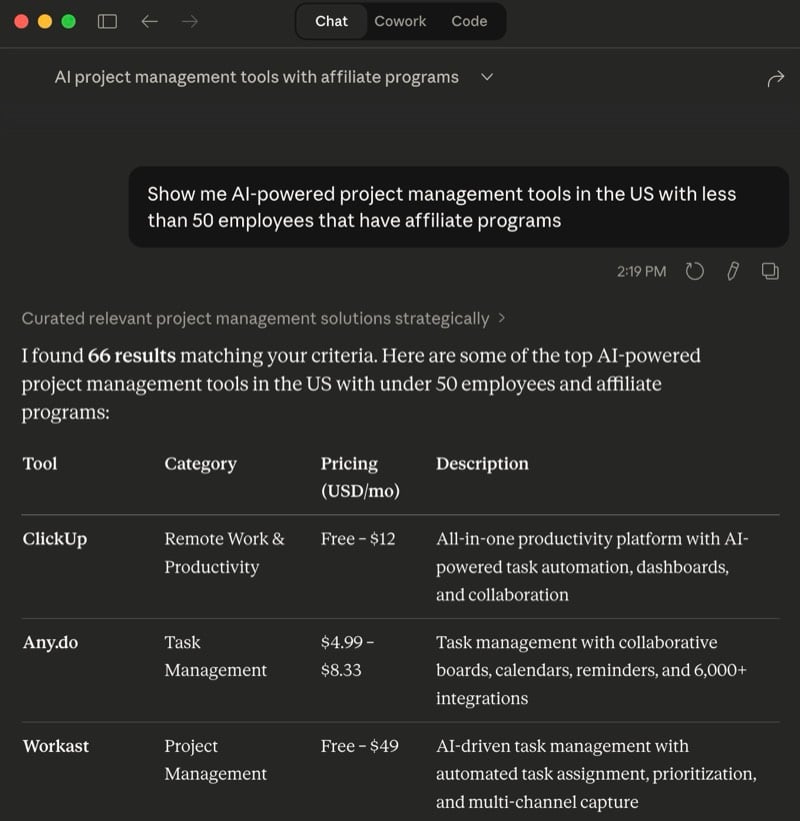
Task: Click the 2:19 PM timestamp
Action: pos(641,272)
